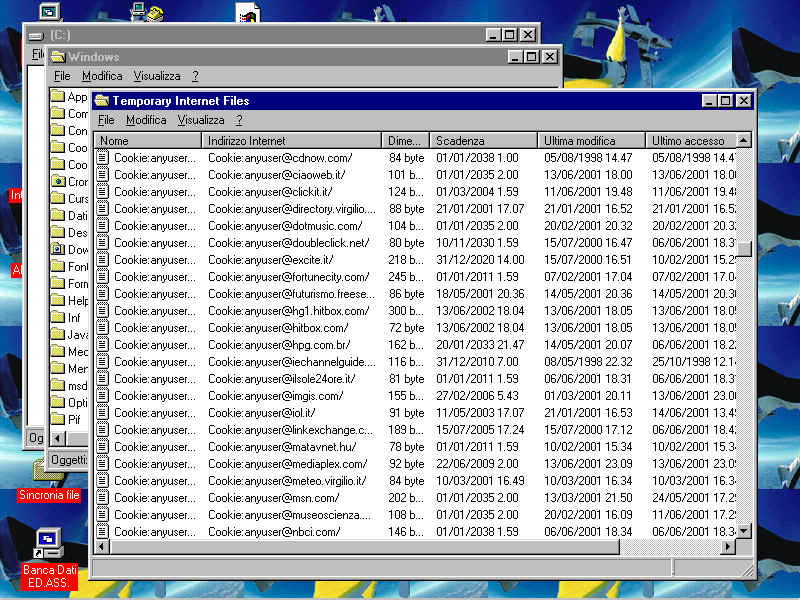Open File menu in the Windows folder window
Screen dimensions: 800x600
click(62, 76)
